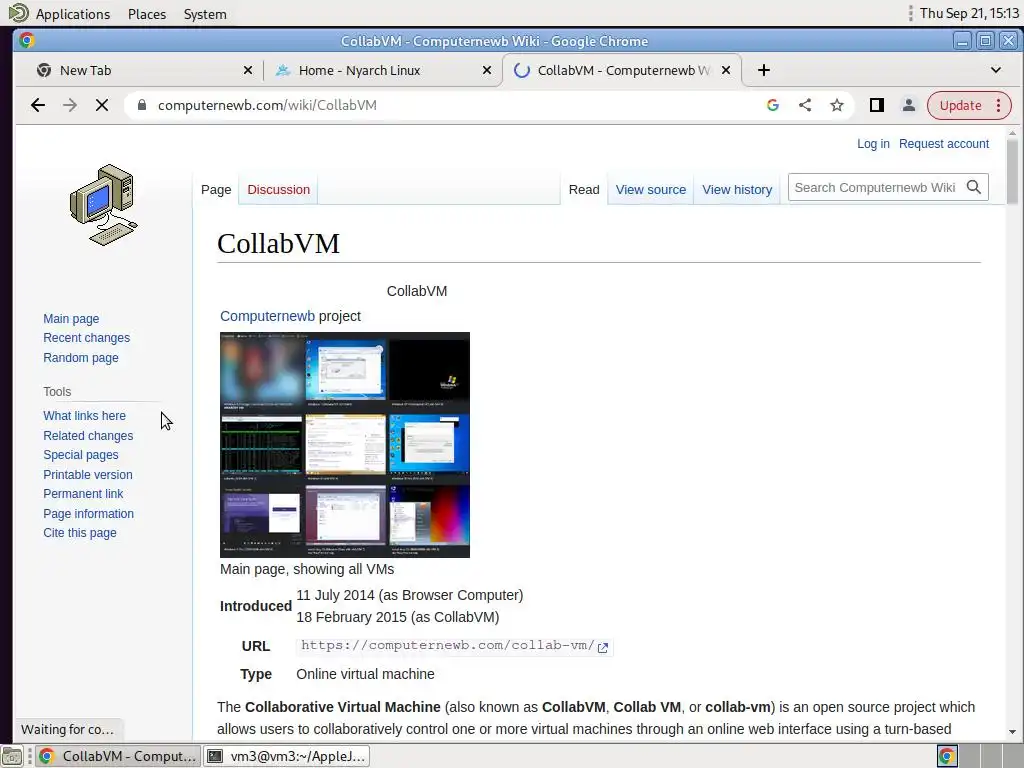This screenshot has height=768, width=1024.
Task: View site information via lock icon
Action: point(142,105)
